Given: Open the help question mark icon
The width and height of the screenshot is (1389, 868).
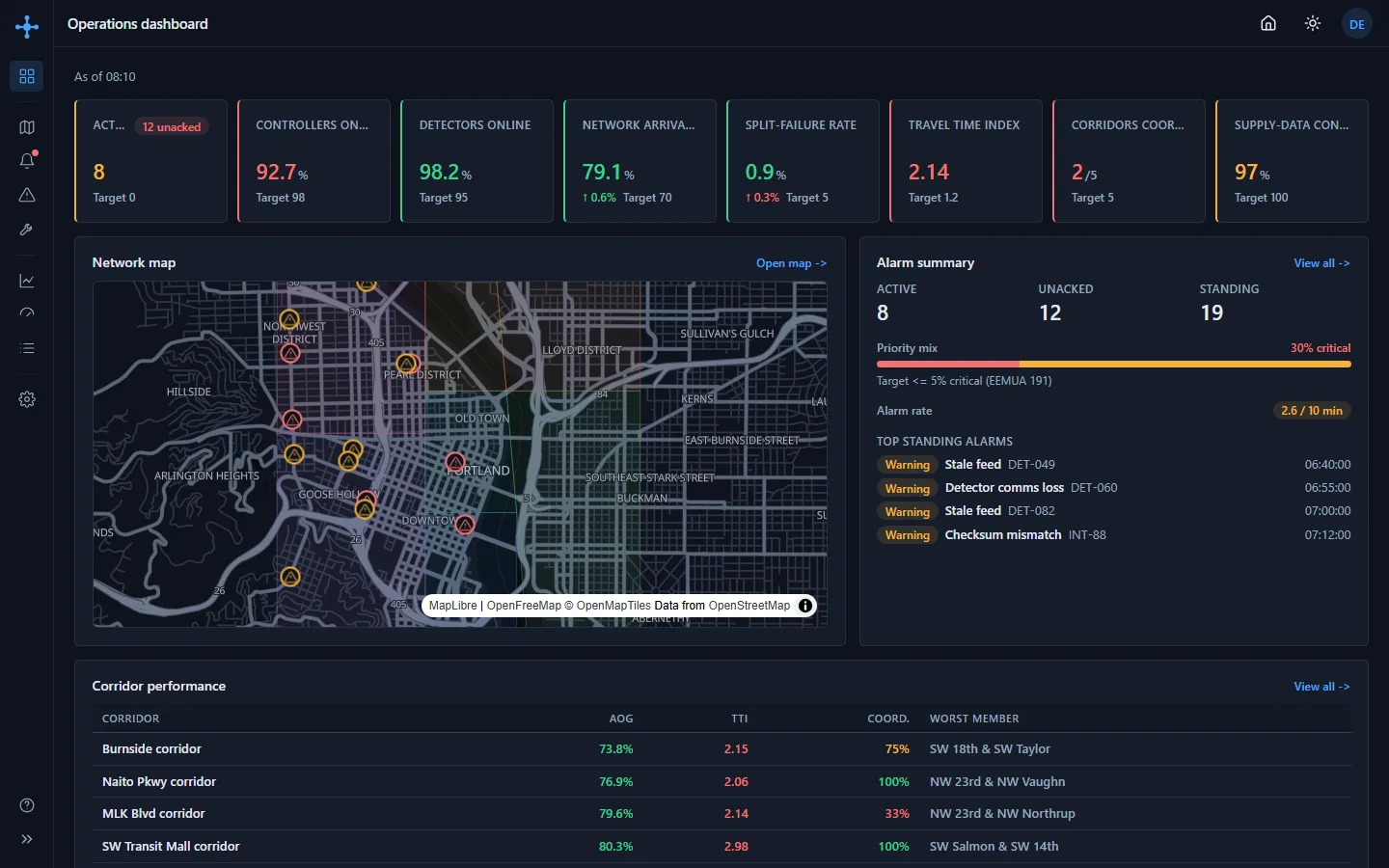Looking at the screenshot, I should (27, 805).
